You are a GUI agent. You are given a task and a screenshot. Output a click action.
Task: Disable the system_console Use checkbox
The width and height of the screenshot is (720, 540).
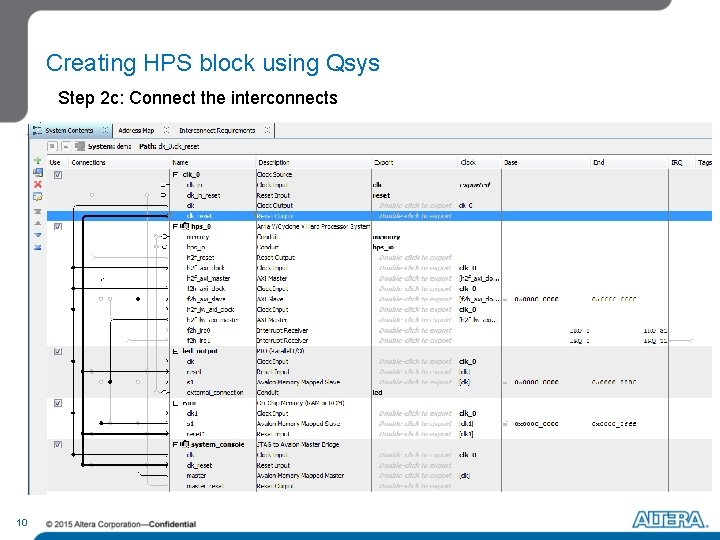pos(58,444)
